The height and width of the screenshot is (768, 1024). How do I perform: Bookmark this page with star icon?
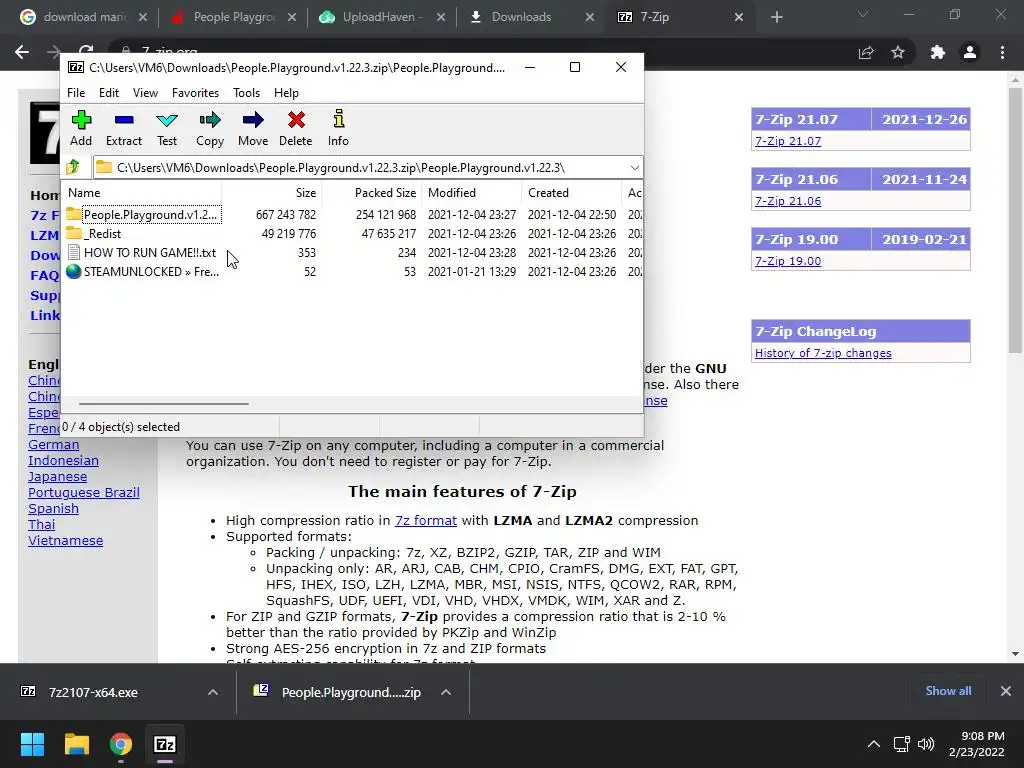point(898,52)
